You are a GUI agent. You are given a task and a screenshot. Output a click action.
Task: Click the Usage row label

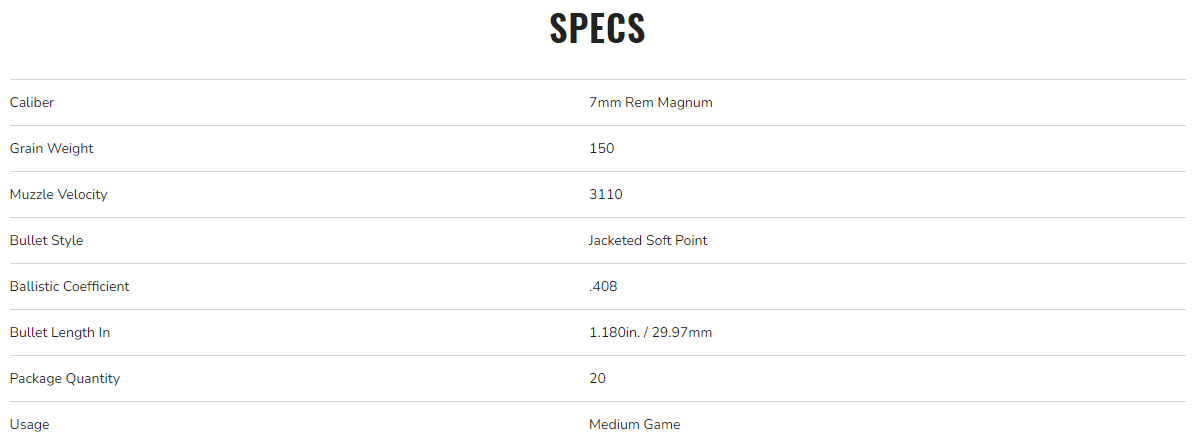click(x=29, y=424)
